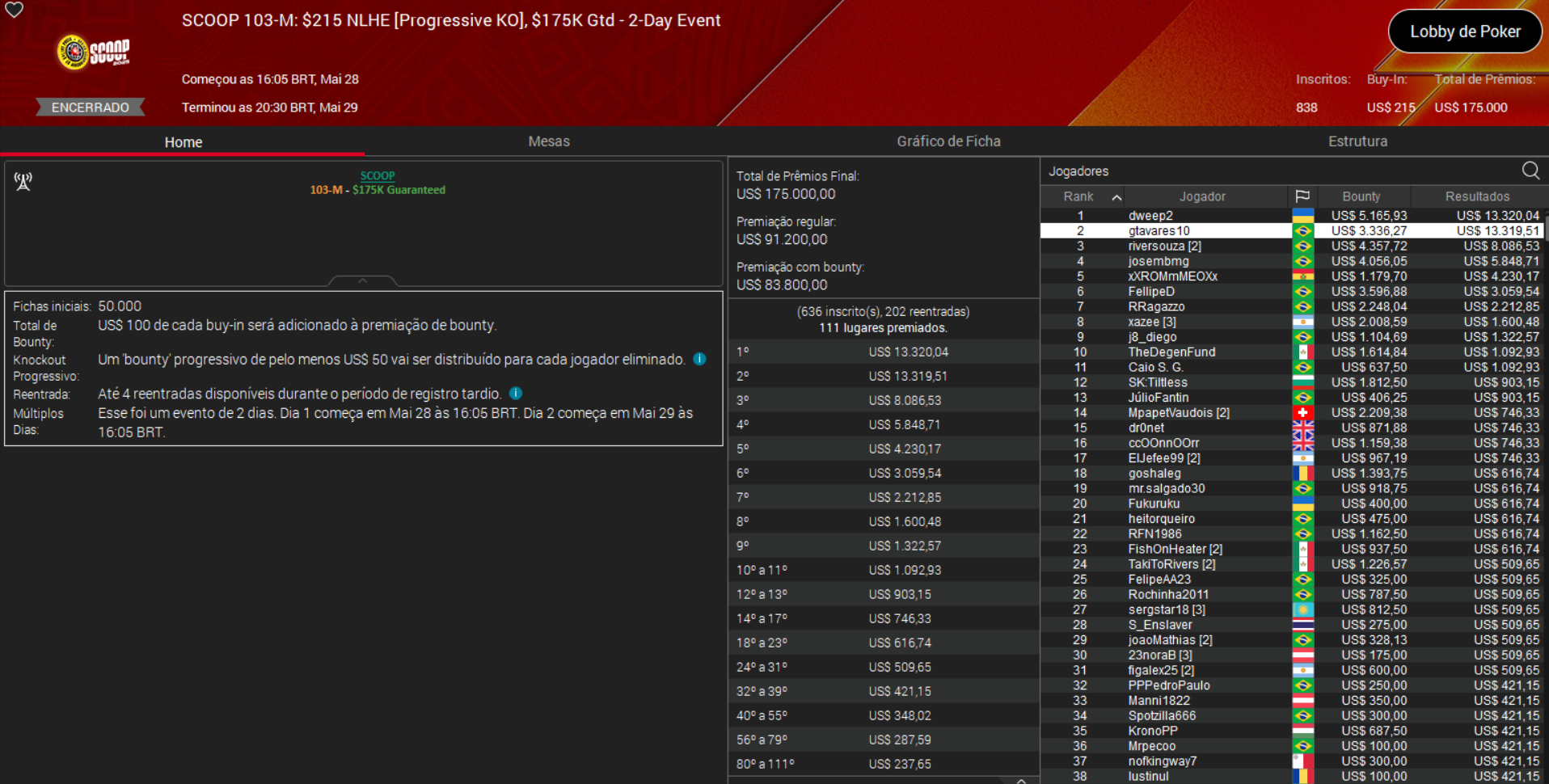1549x784 pixels.
Task: Select player PPPedroPaulo
Action: [1293, 685]
